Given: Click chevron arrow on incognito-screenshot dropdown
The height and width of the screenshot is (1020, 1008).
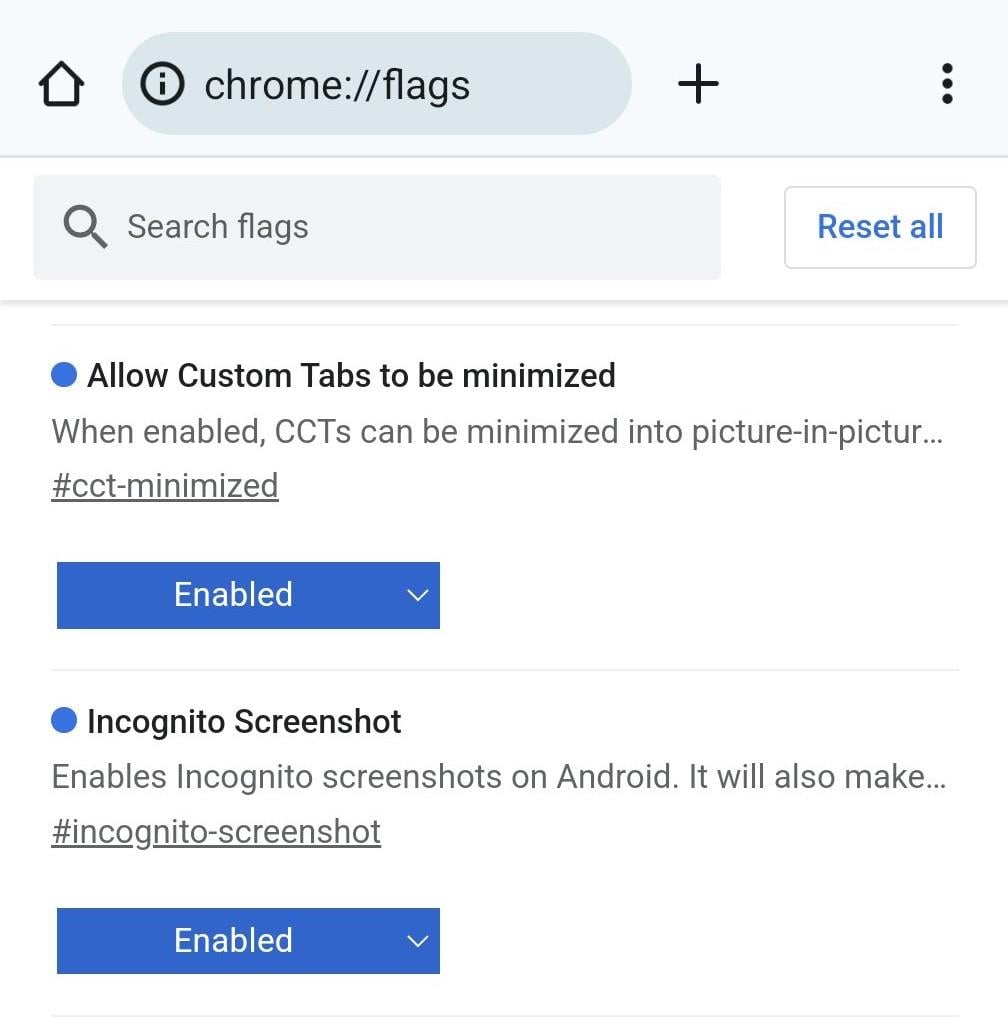Looking at the screenshot, I should pyautogui.click(x=418, y=941).
